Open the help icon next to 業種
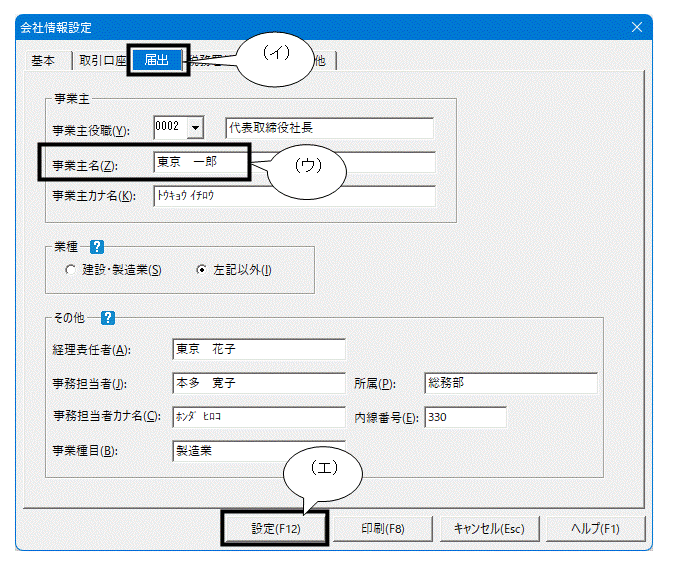673x582 pixels. click(97, 247)
